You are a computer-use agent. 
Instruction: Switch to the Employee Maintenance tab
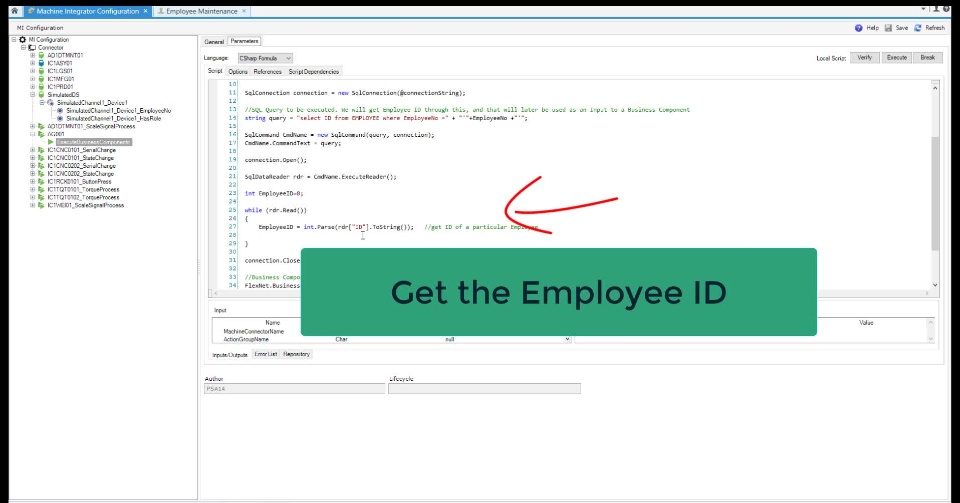point(201,11)
